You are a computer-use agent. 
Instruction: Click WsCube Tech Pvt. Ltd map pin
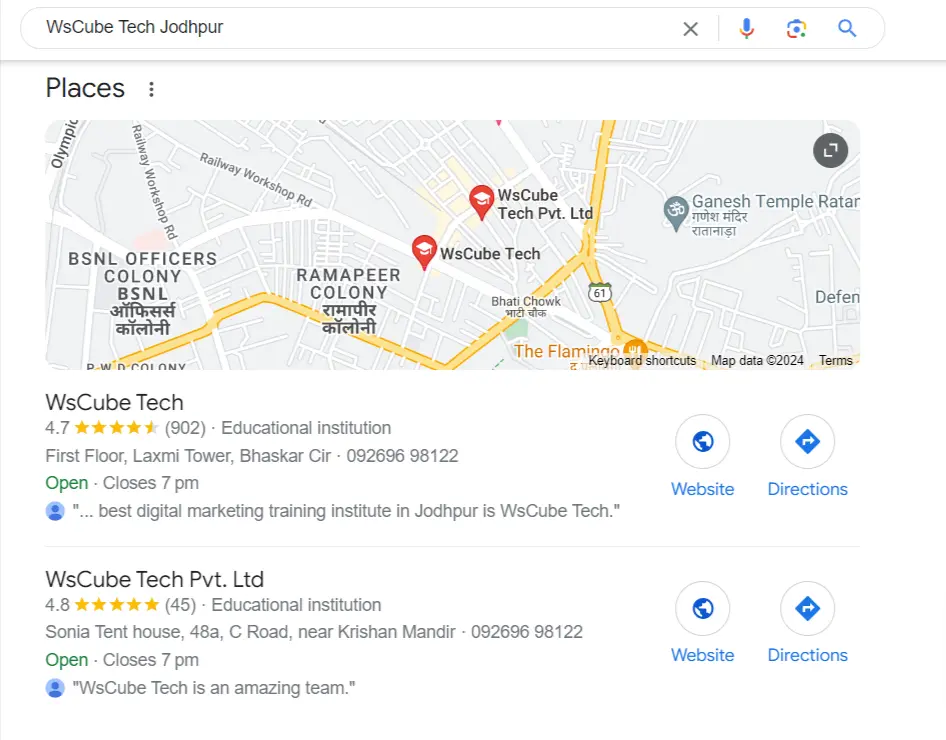click(482, 201)
